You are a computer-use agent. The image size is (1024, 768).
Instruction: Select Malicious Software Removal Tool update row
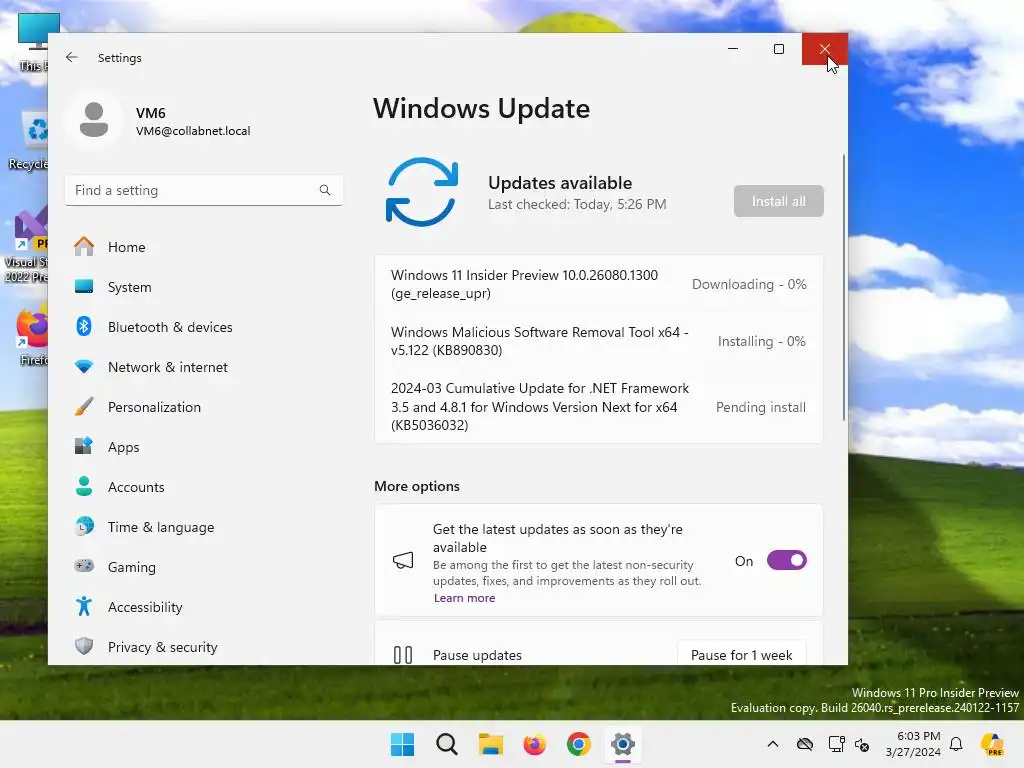pos(598,341)
